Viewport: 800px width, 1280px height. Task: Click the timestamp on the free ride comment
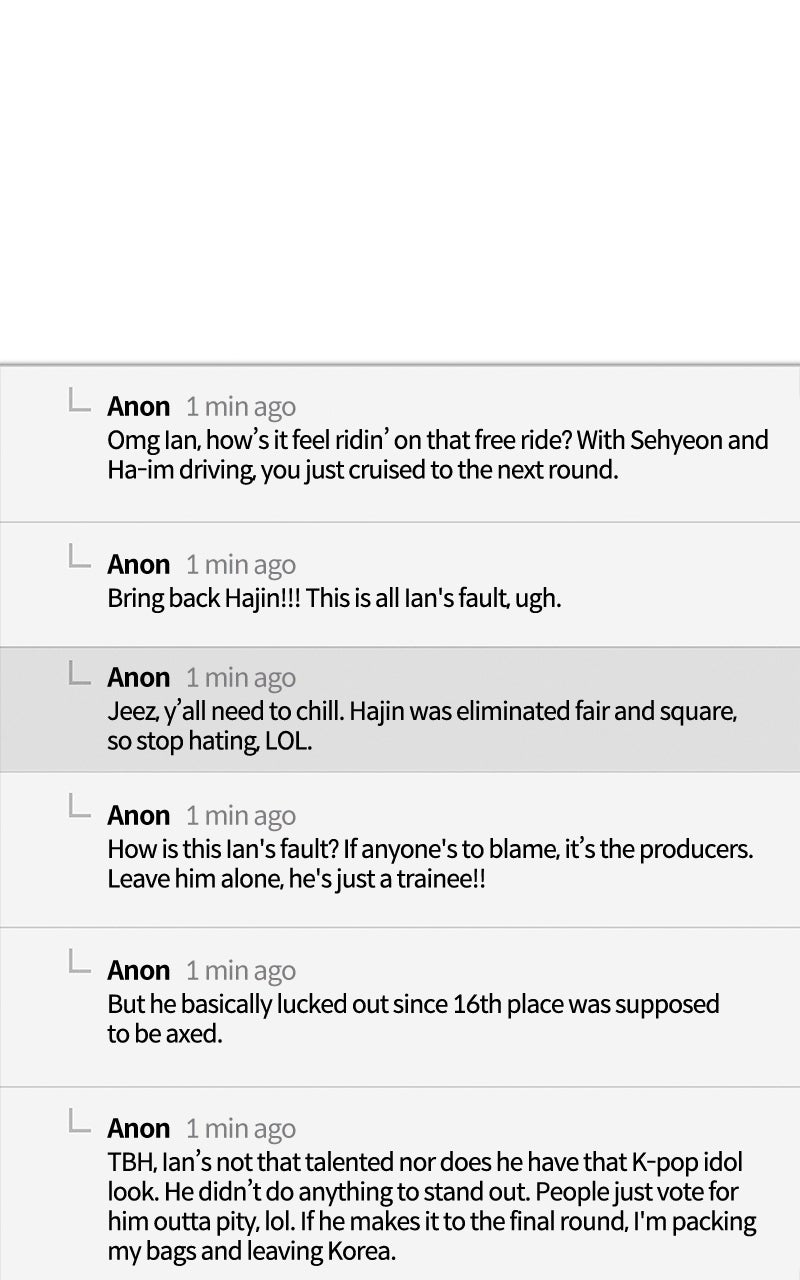[240, 407]
